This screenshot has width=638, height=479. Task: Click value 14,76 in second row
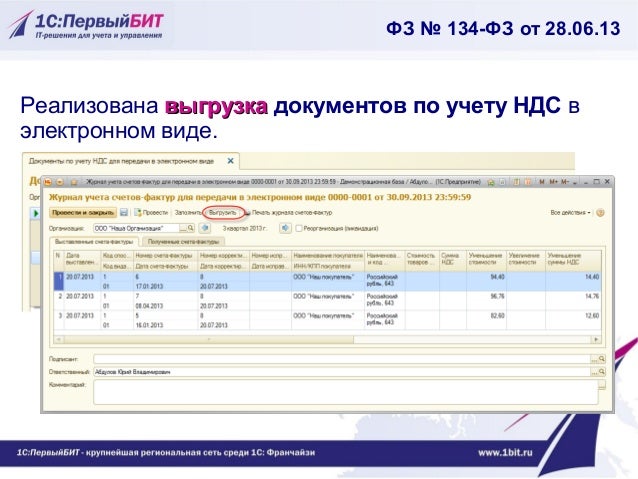(592, 296)
